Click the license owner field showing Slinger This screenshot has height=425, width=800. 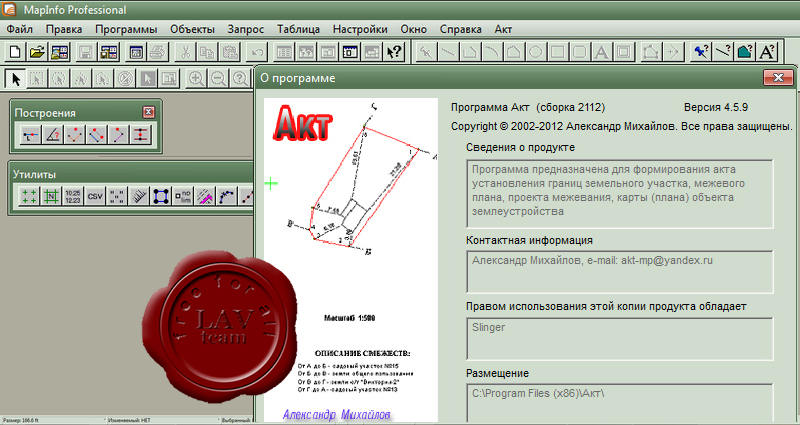pos(620,338)
